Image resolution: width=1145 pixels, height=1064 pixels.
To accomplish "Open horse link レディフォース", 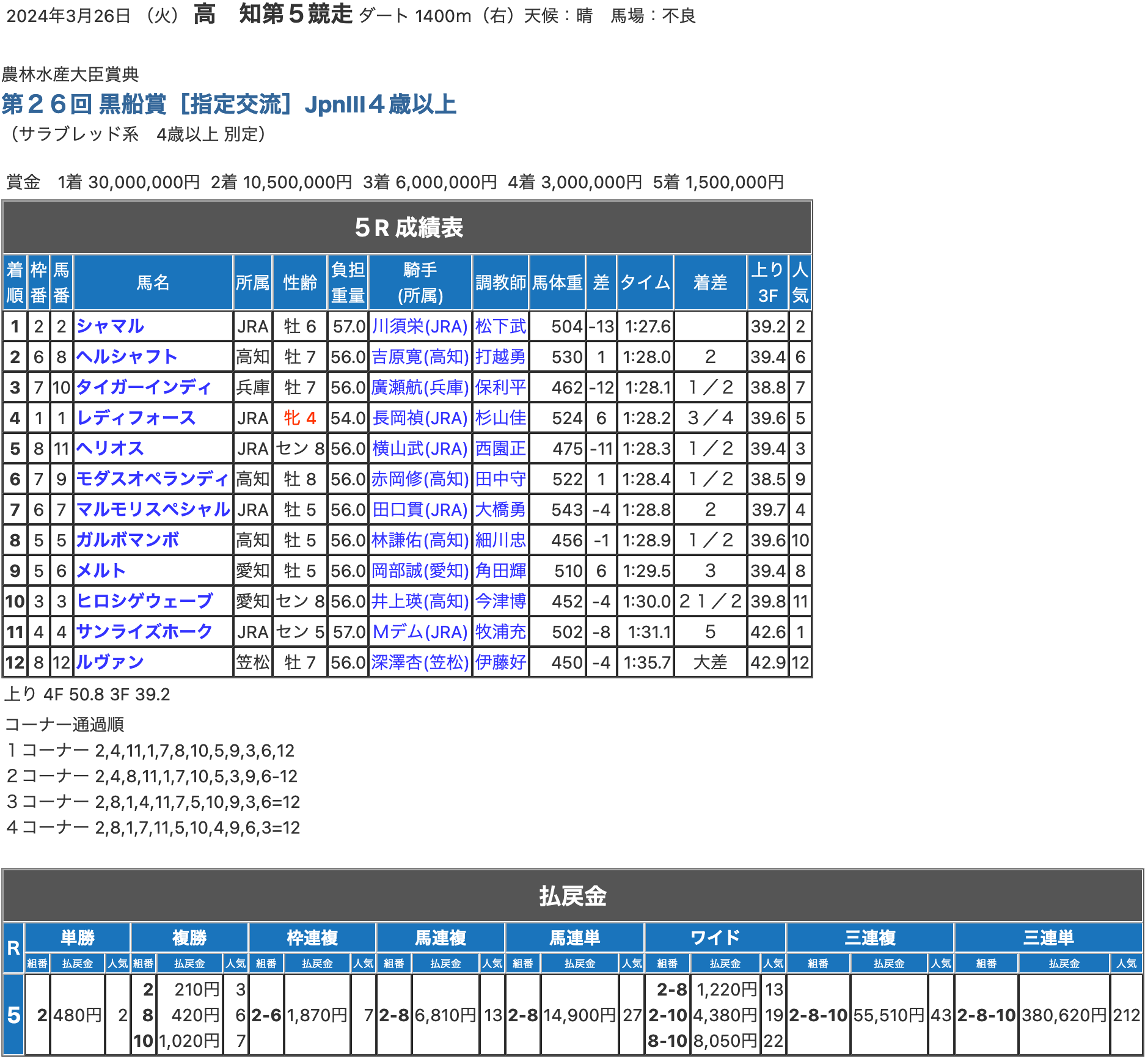I will pos(136,418).
